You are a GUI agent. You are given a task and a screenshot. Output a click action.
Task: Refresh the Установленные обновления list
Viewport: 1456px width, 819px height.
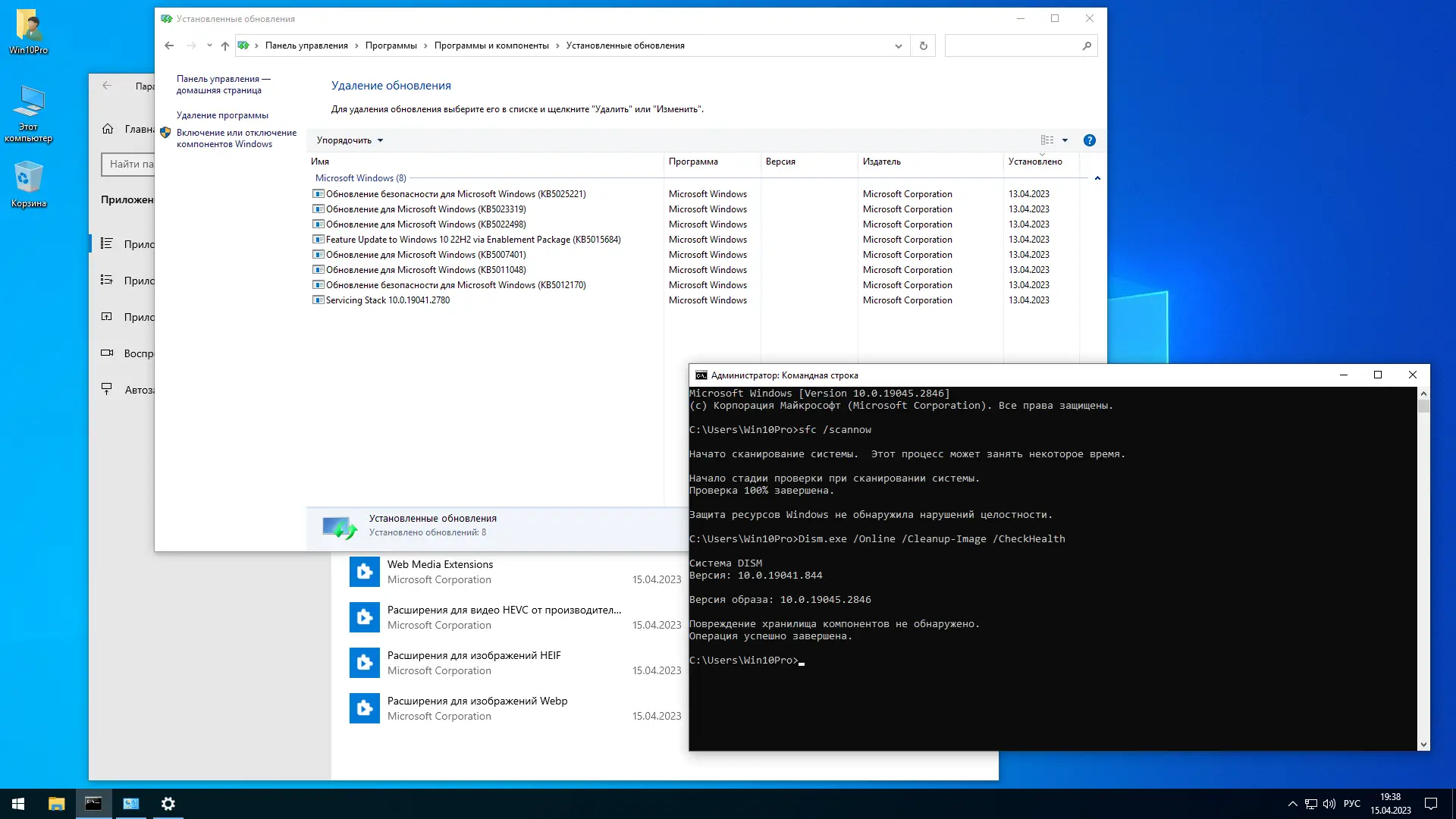click(923, 45)
